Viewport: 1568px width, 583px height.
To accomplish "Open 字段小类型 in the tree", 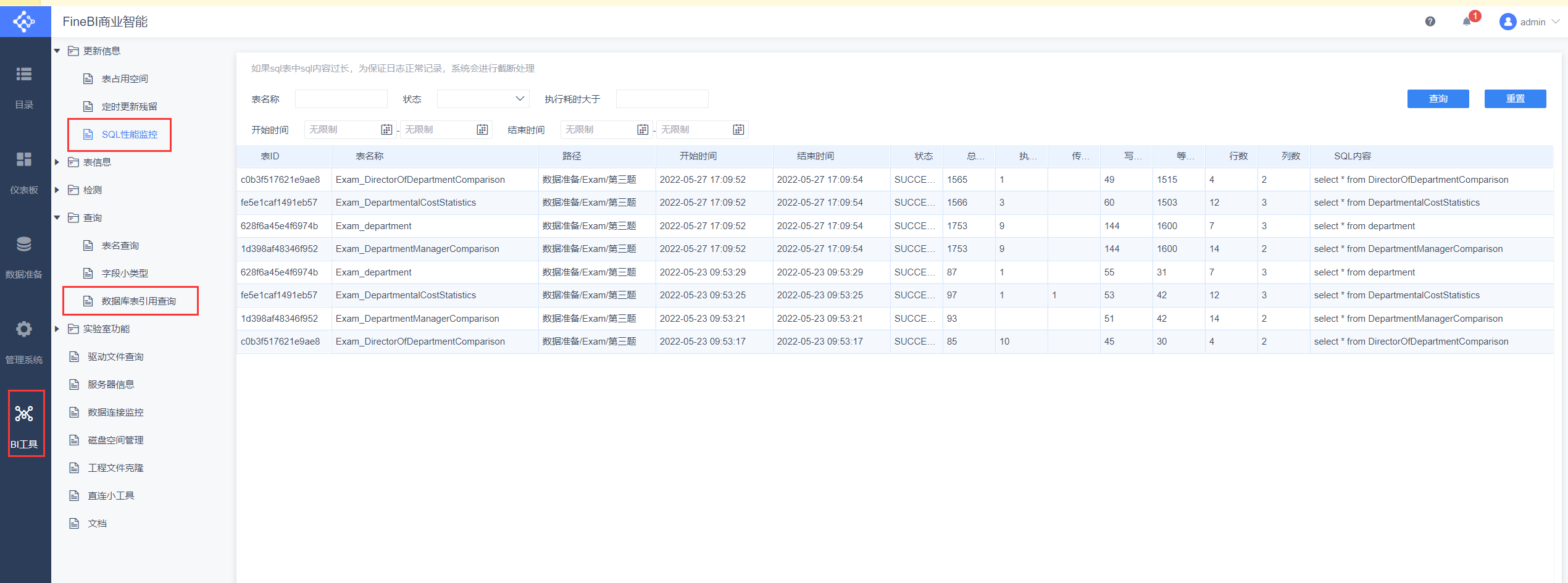I will point(125,273).
